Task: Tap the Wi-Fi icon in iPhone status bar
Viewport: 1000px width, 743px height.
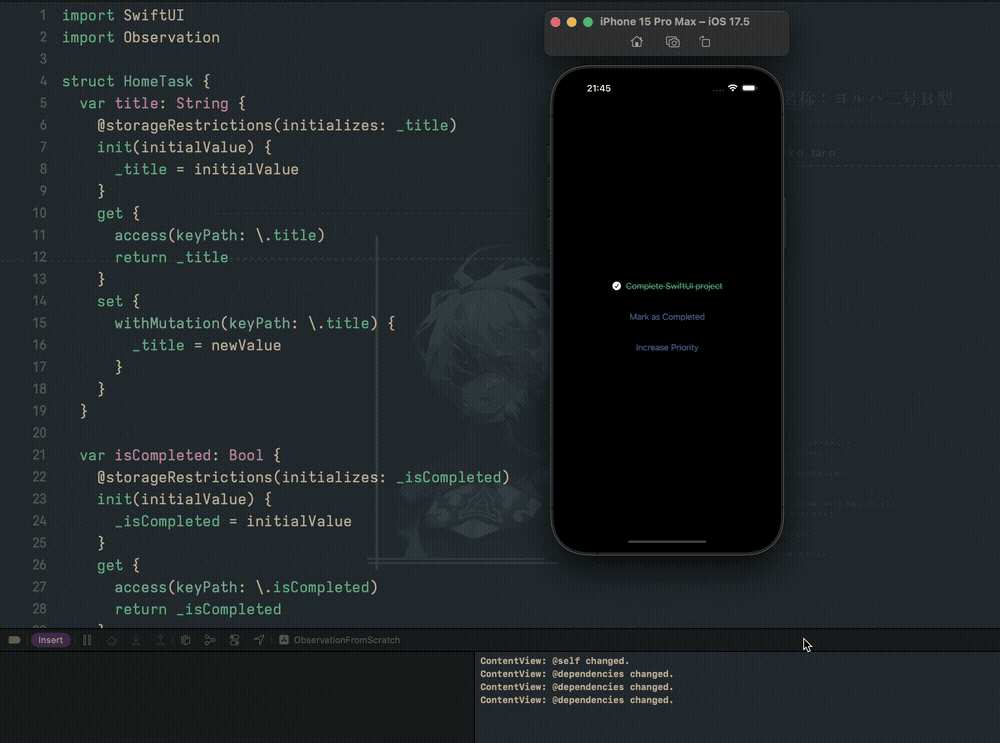Action: tap(732, 88)
